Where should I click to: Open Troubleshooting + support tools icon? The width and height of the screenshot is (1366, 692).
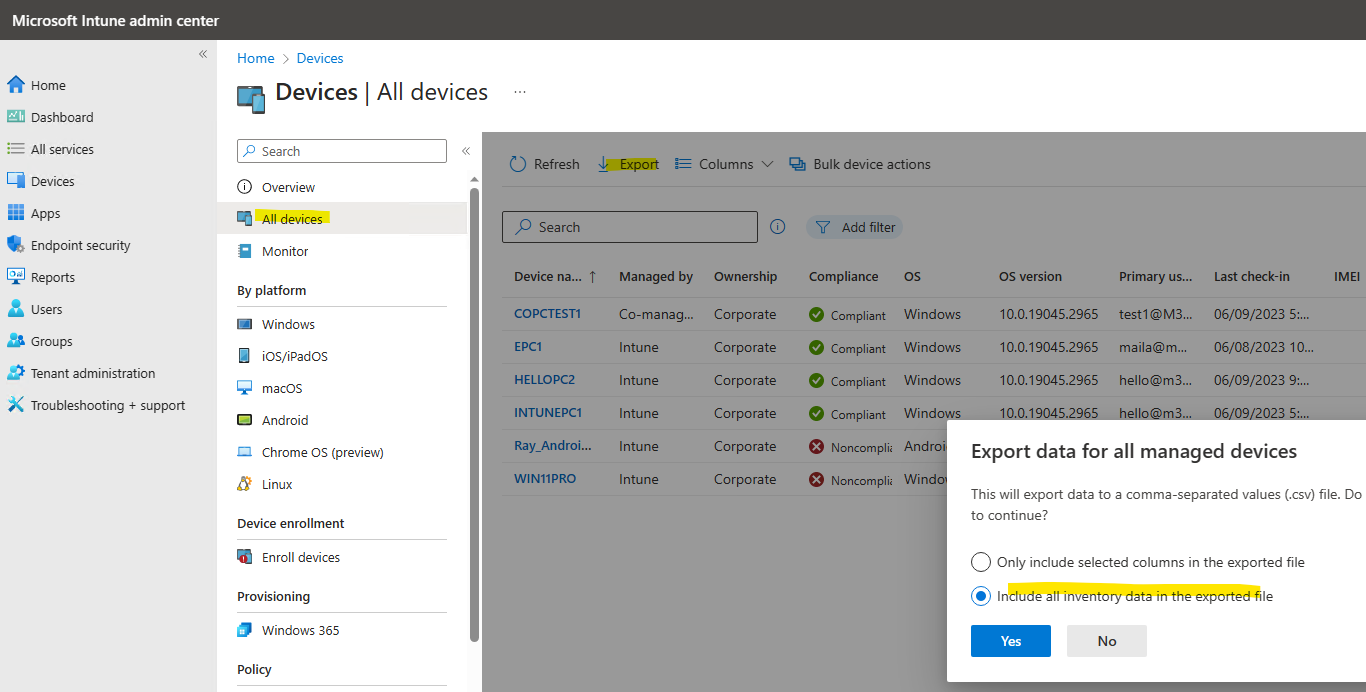15,405
